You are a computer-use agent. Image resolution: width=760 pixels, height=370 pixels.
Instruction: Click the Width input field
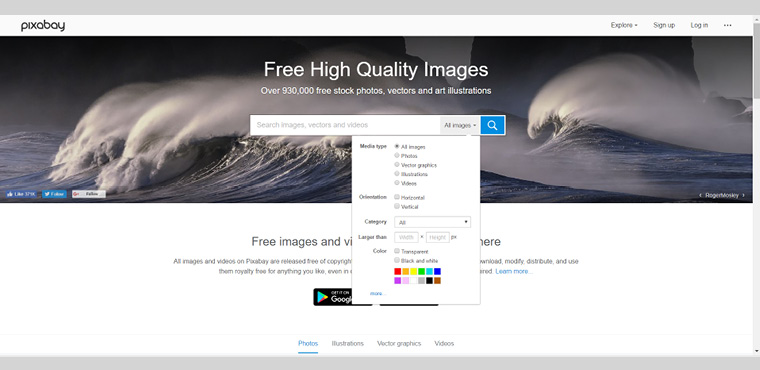(x=406, y=237)
